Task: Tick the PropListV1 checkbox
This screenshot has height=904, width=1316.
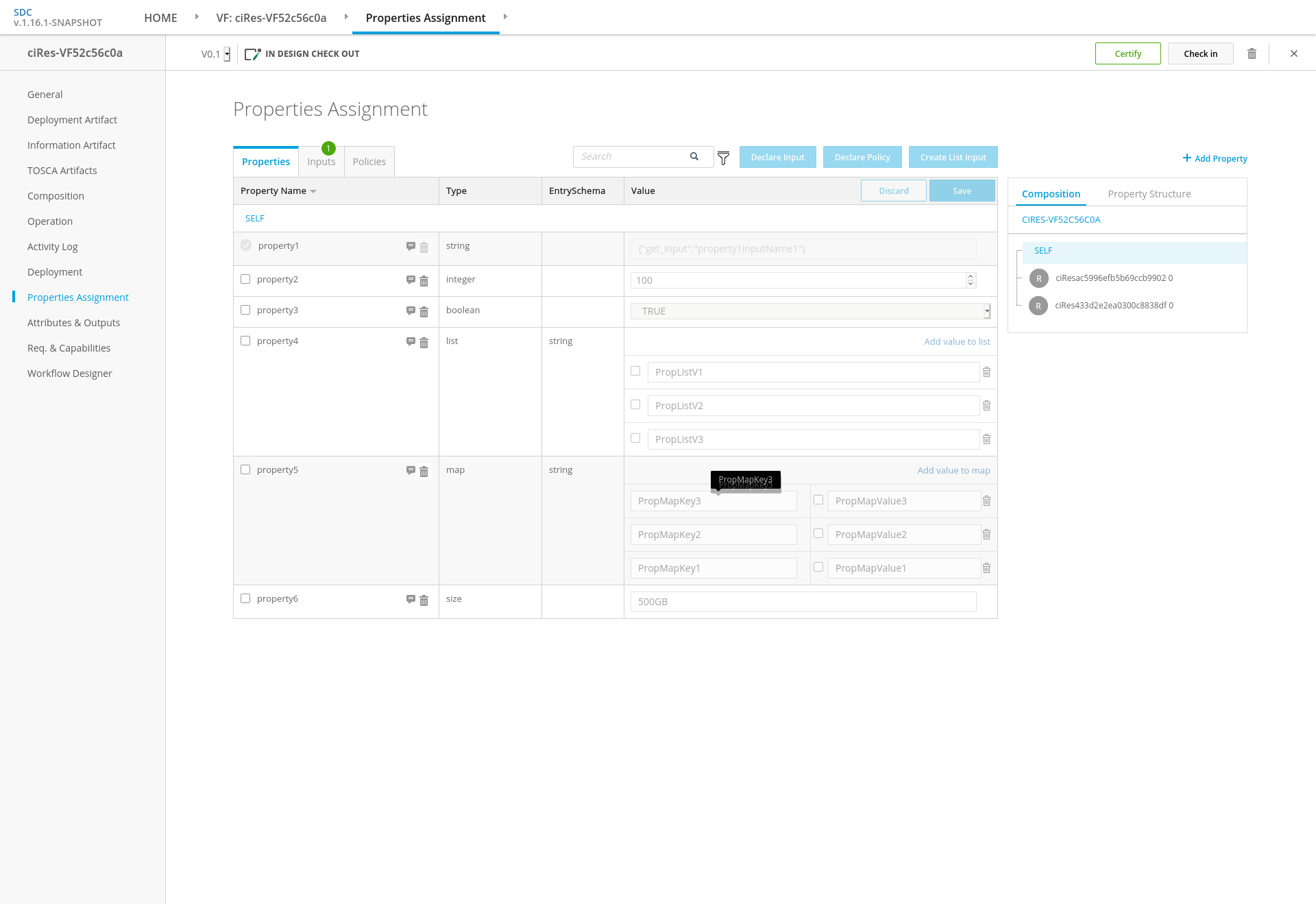Action: pos(635,371)
